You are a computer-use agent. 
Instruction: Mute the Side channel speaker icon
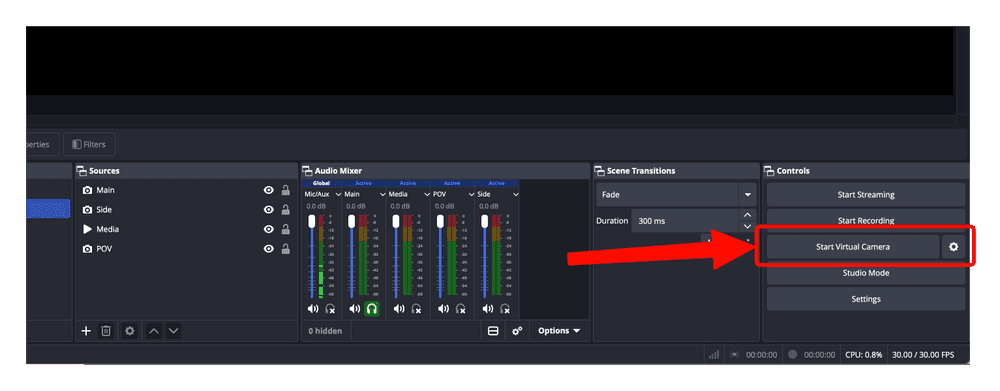[x=487, y=309]
